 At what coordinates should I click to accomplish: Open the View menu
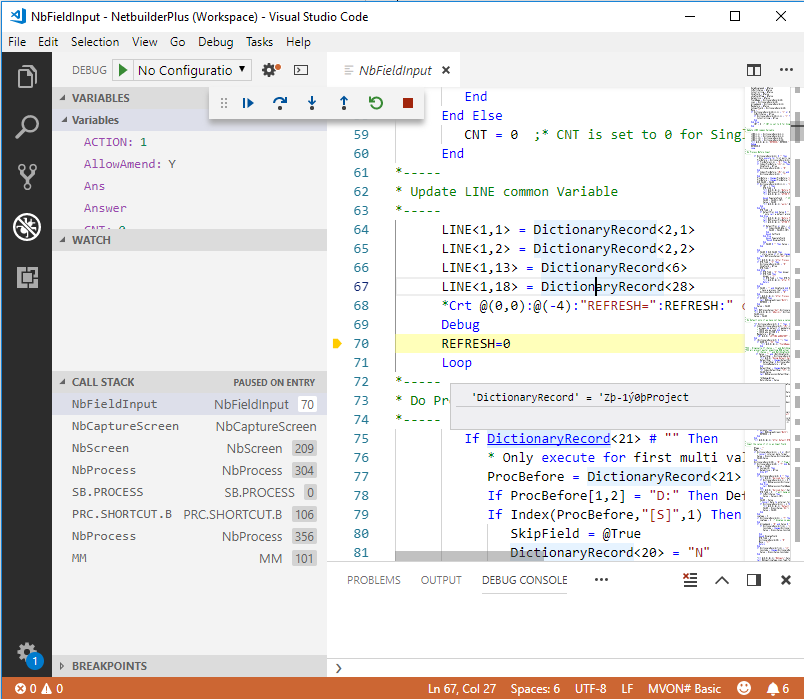click(x=145, y=42)
